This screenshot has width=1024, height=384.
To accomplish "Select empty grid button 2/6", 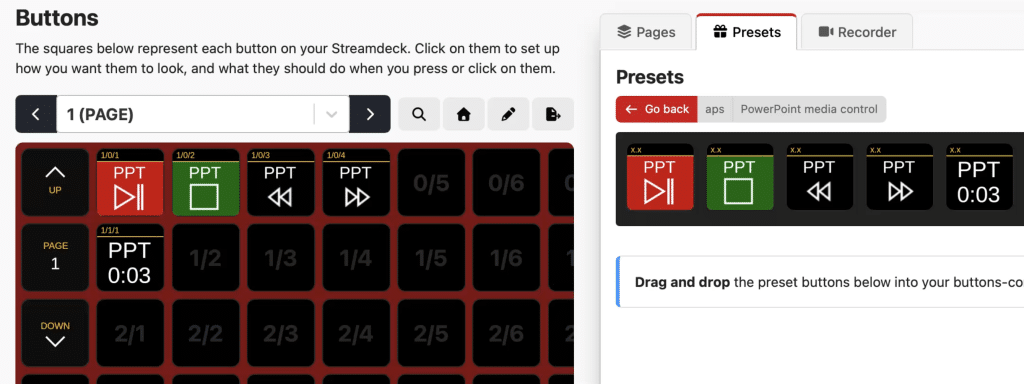I will tap(506, 332).
